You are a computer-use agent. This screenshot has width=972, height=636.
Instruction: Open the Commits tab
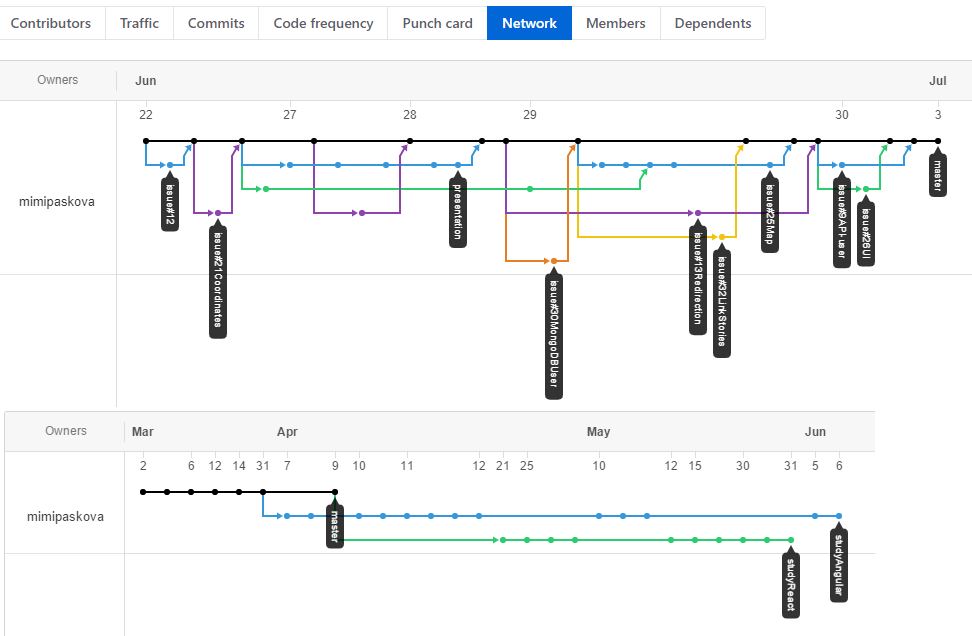[x=216, y=23]
